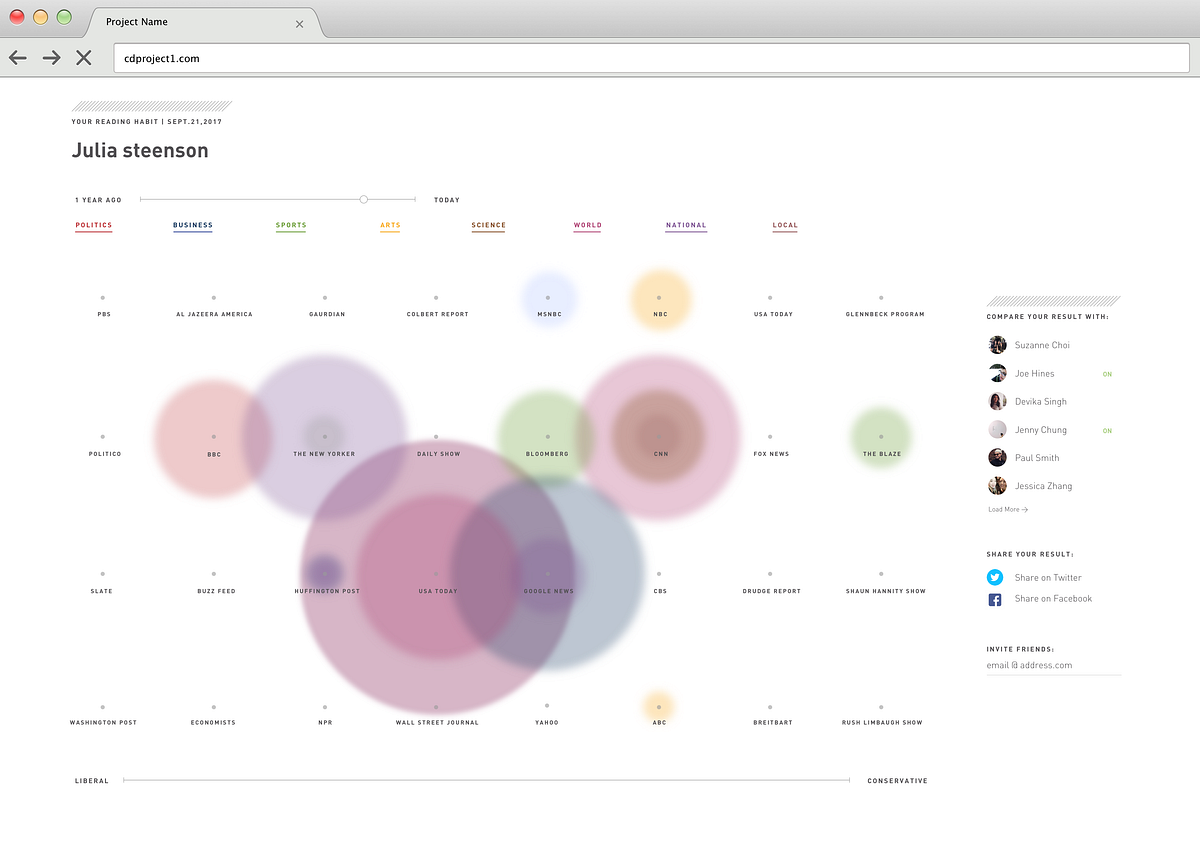Select the Science category
Image resolution: width=1200 pixels, height=853 pixels.
pyautogui.click(x=489, y=226)
